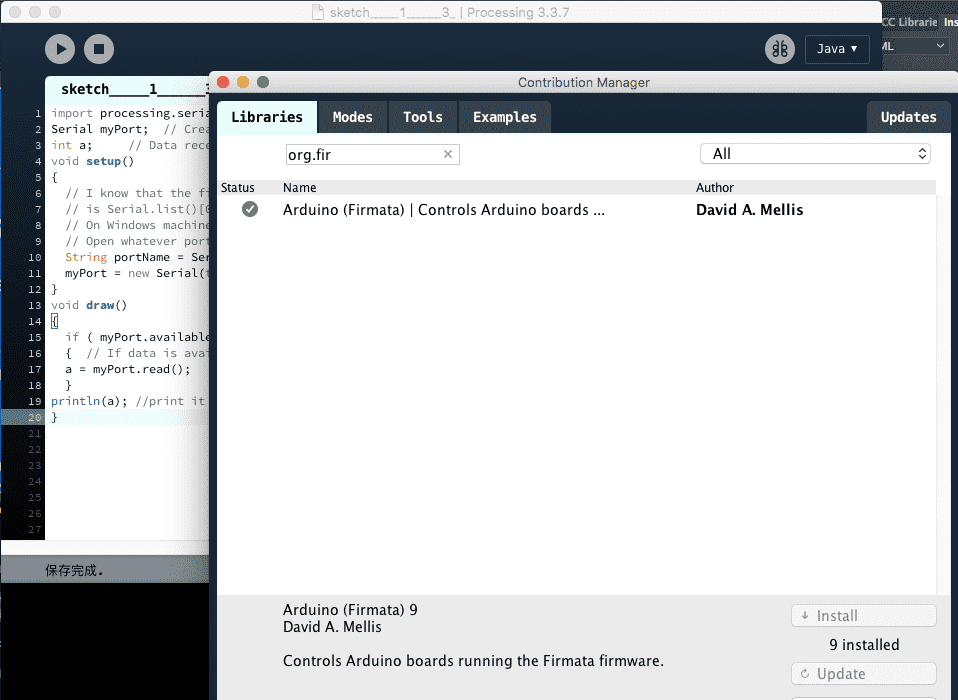
Task: Select the sketch tab in Processing editor
Action: (x=128, y=89)
